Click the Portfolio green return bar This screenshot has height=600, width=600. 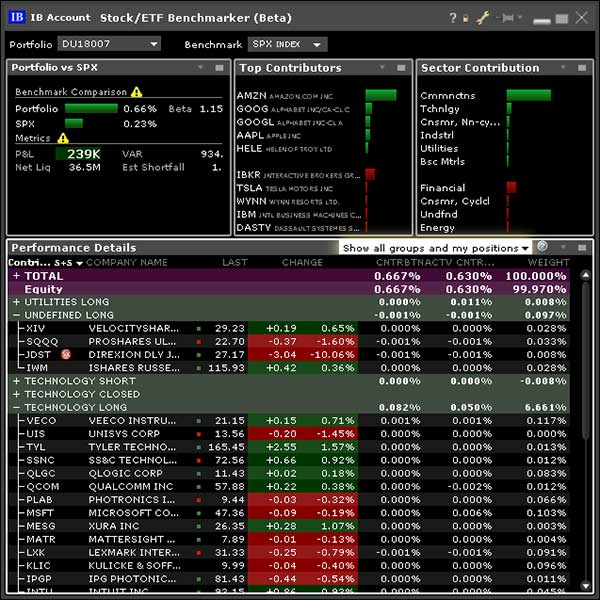pos(91,109)
